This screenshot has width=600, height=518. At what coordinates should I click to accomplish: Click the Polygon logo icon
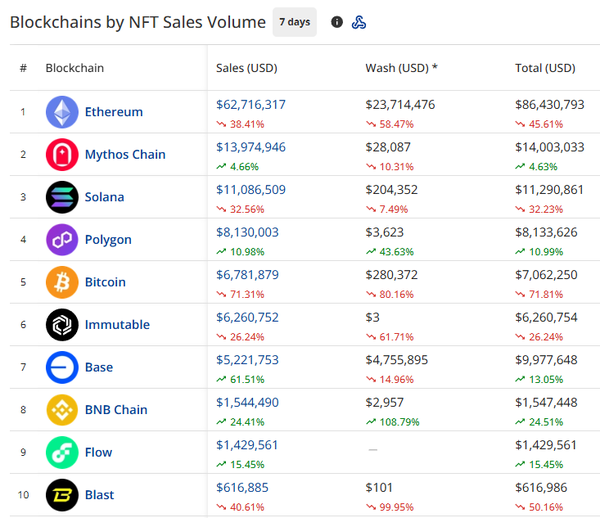pyautogui.click(x=62, y=240)
